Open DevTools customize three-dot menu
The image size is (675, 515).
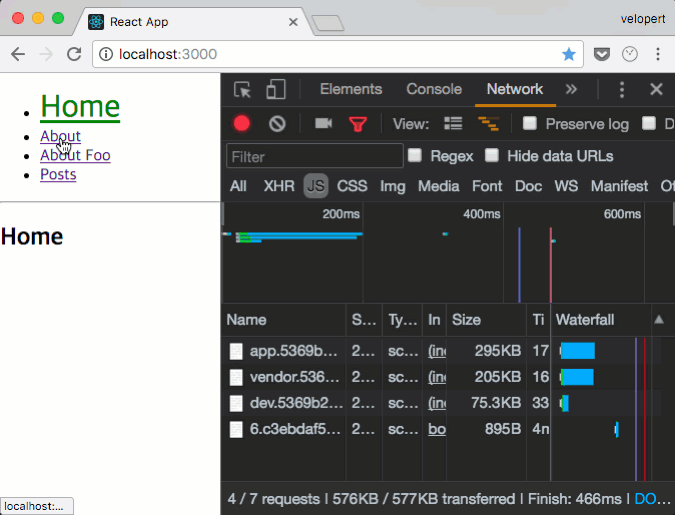tap(622, 90)
